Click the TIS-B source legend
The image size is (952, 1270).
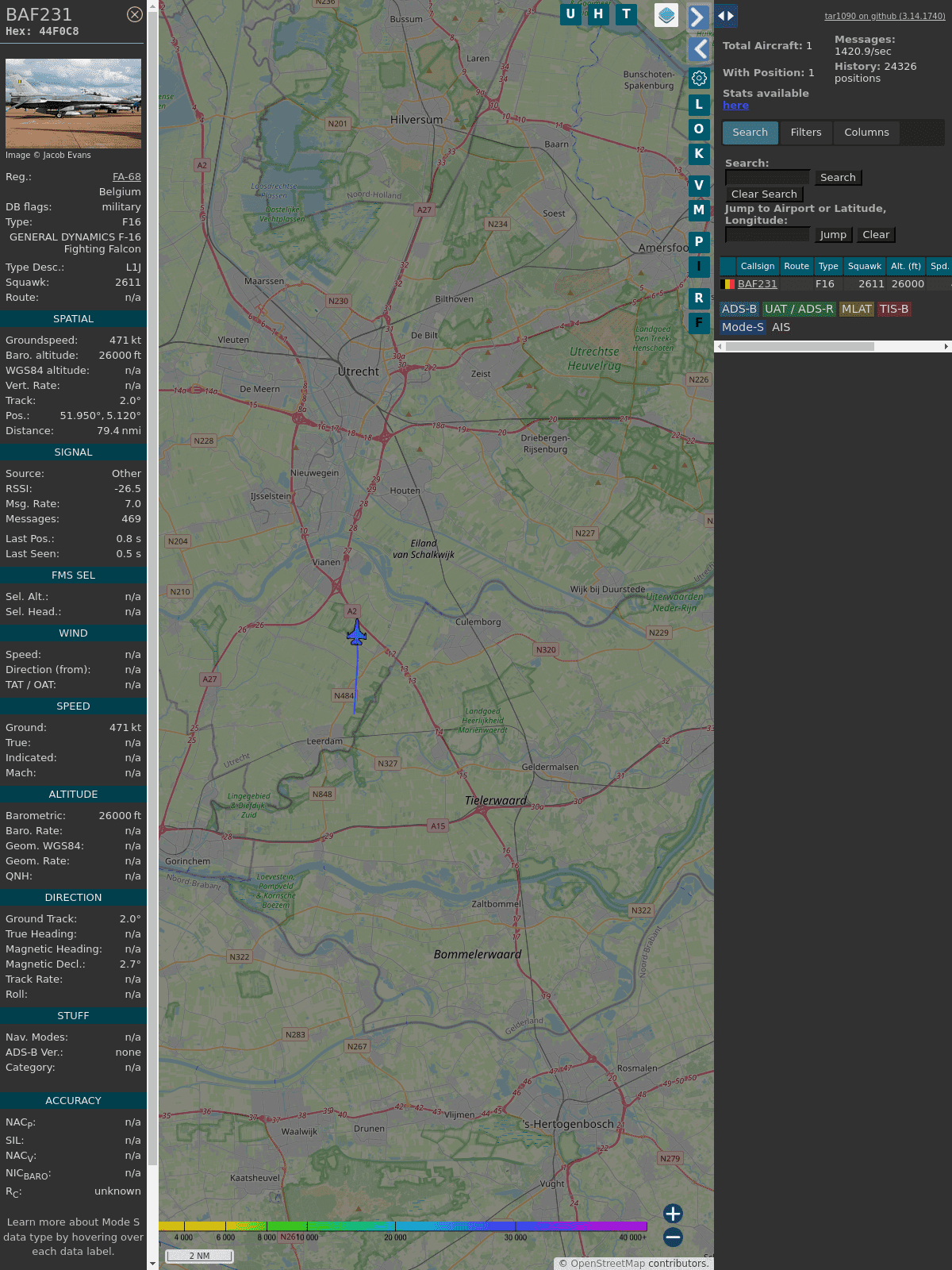pos(893,310)
